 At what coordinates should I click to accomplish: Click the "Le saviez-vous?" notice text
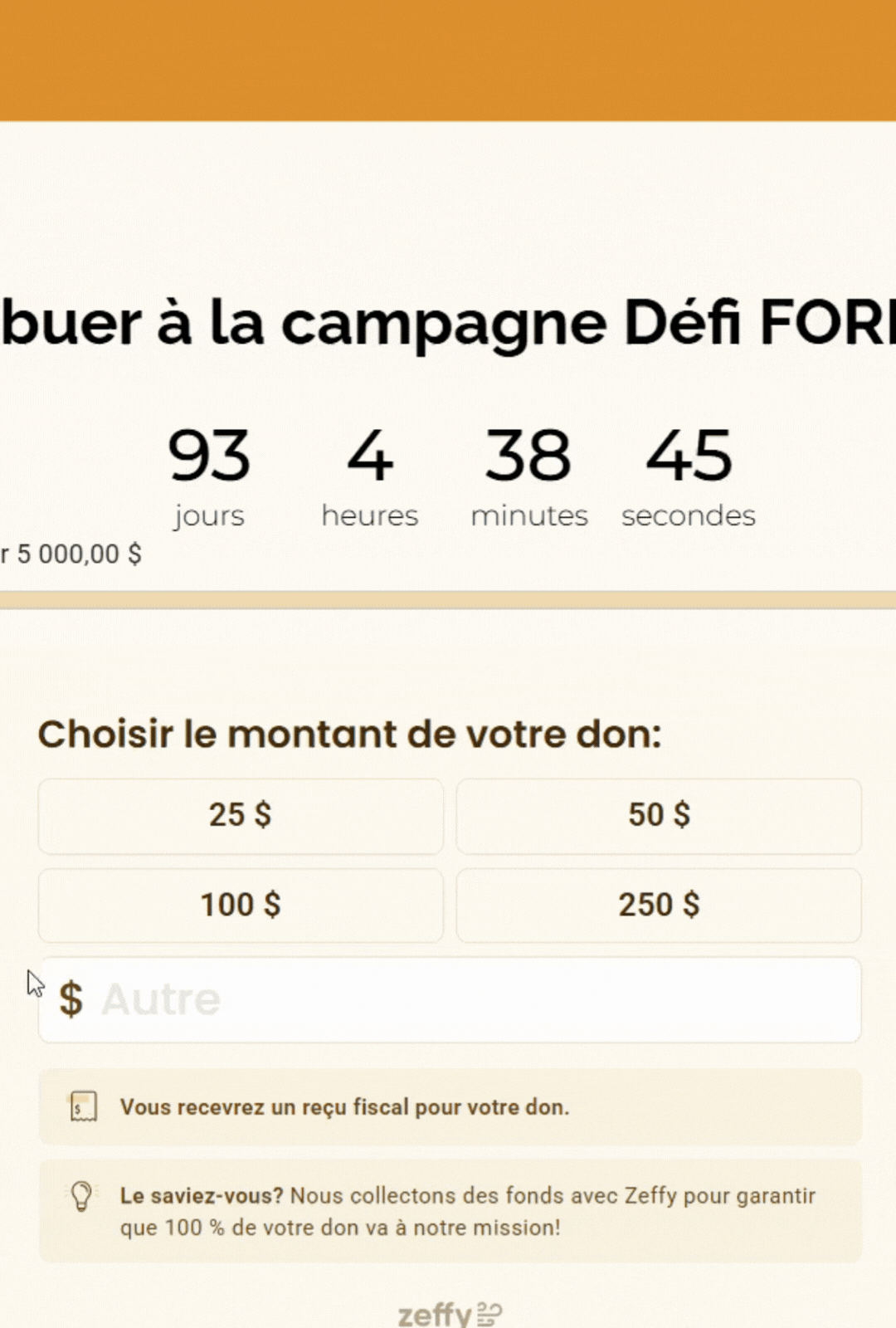click(468, 1212)
